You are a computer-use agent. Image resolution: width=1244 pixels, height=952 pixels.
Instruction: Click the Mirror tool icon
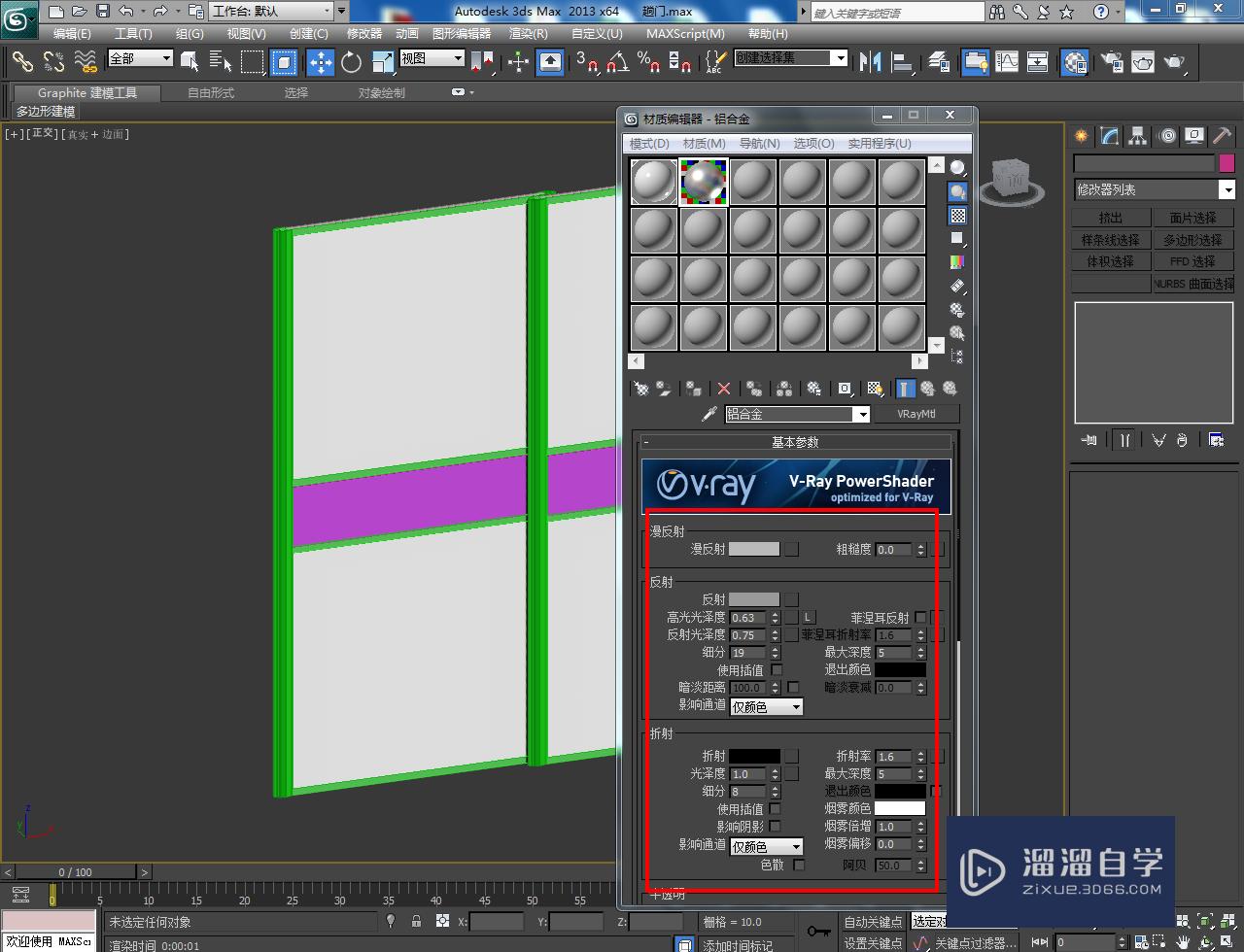871,62
